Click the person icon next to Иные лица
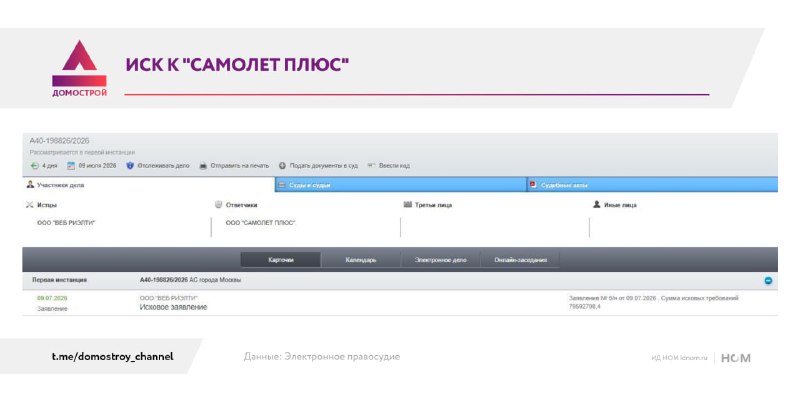The width and height of the screenshot is (800, 397). [x=596, y=205]
